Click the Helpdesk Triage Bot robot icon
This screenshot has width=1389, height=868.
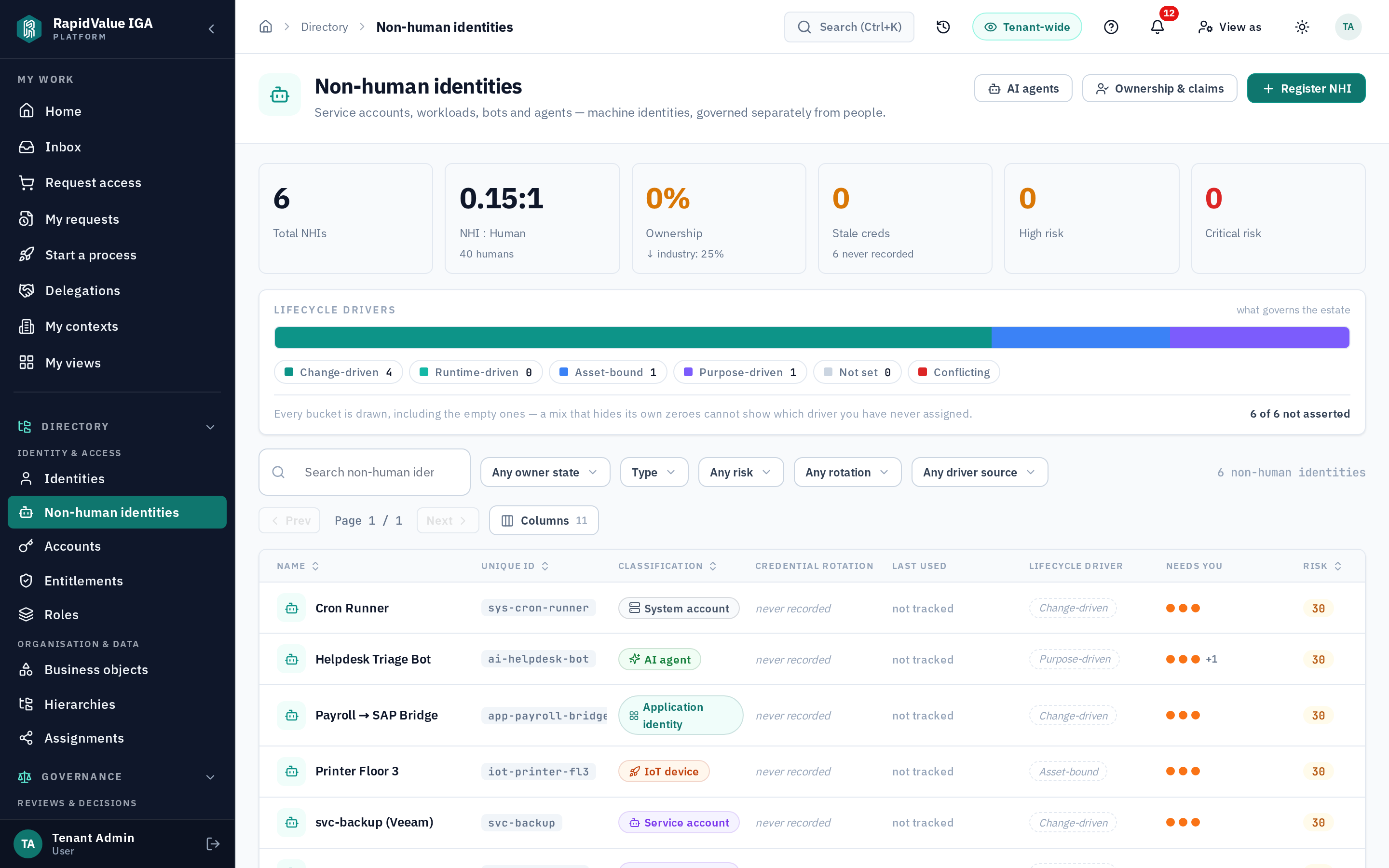pos(292,659)
